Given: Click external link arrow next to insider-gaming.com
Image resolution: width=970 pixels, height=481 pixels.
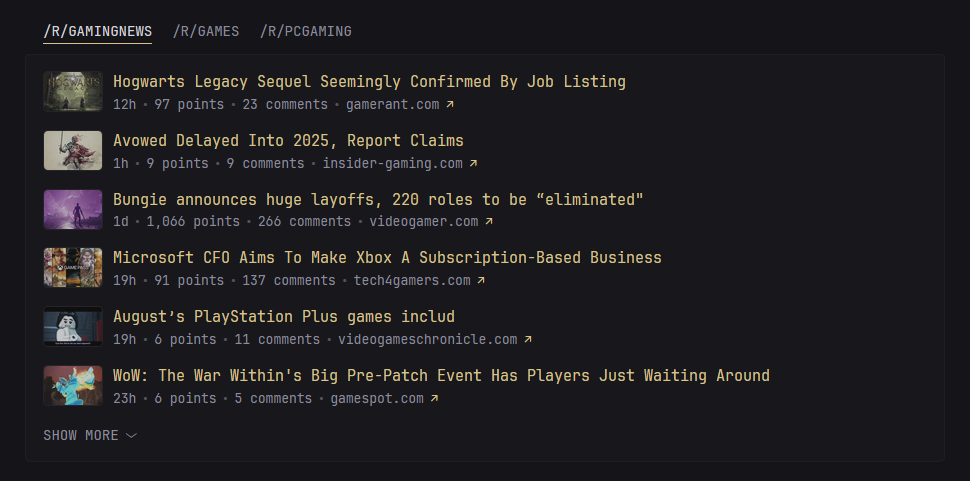Looking at the screenshot, I should 474,163.
